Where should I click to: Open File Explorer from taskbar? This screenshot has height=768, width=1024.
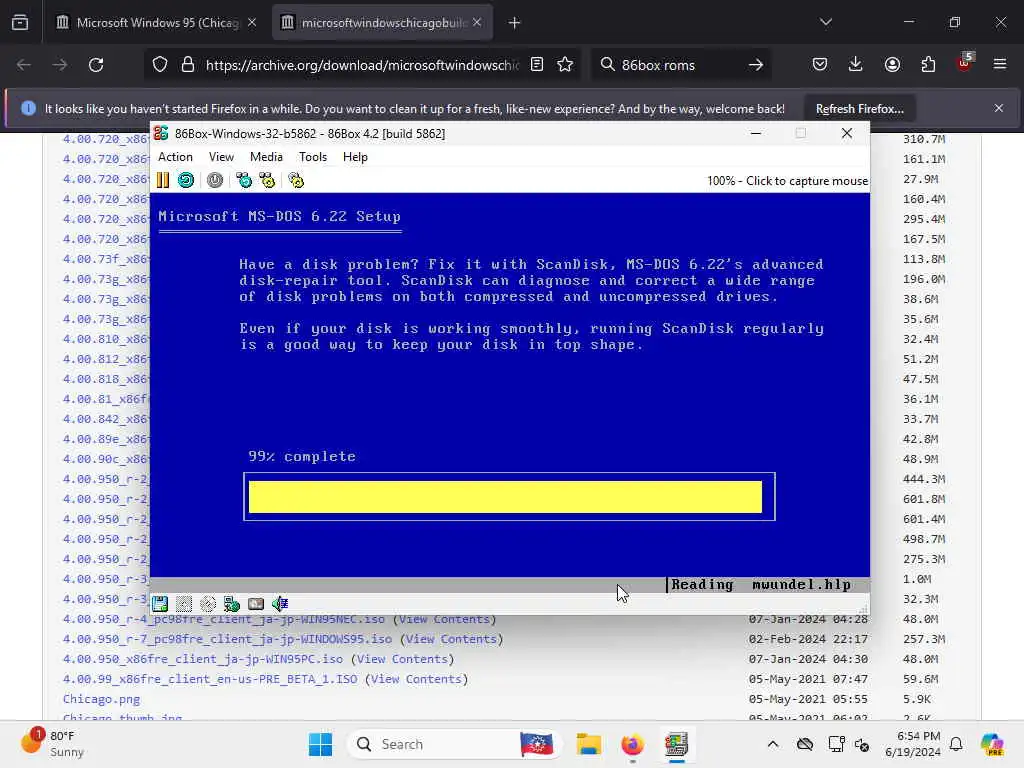pyautogui.click(x=588, y=744)
